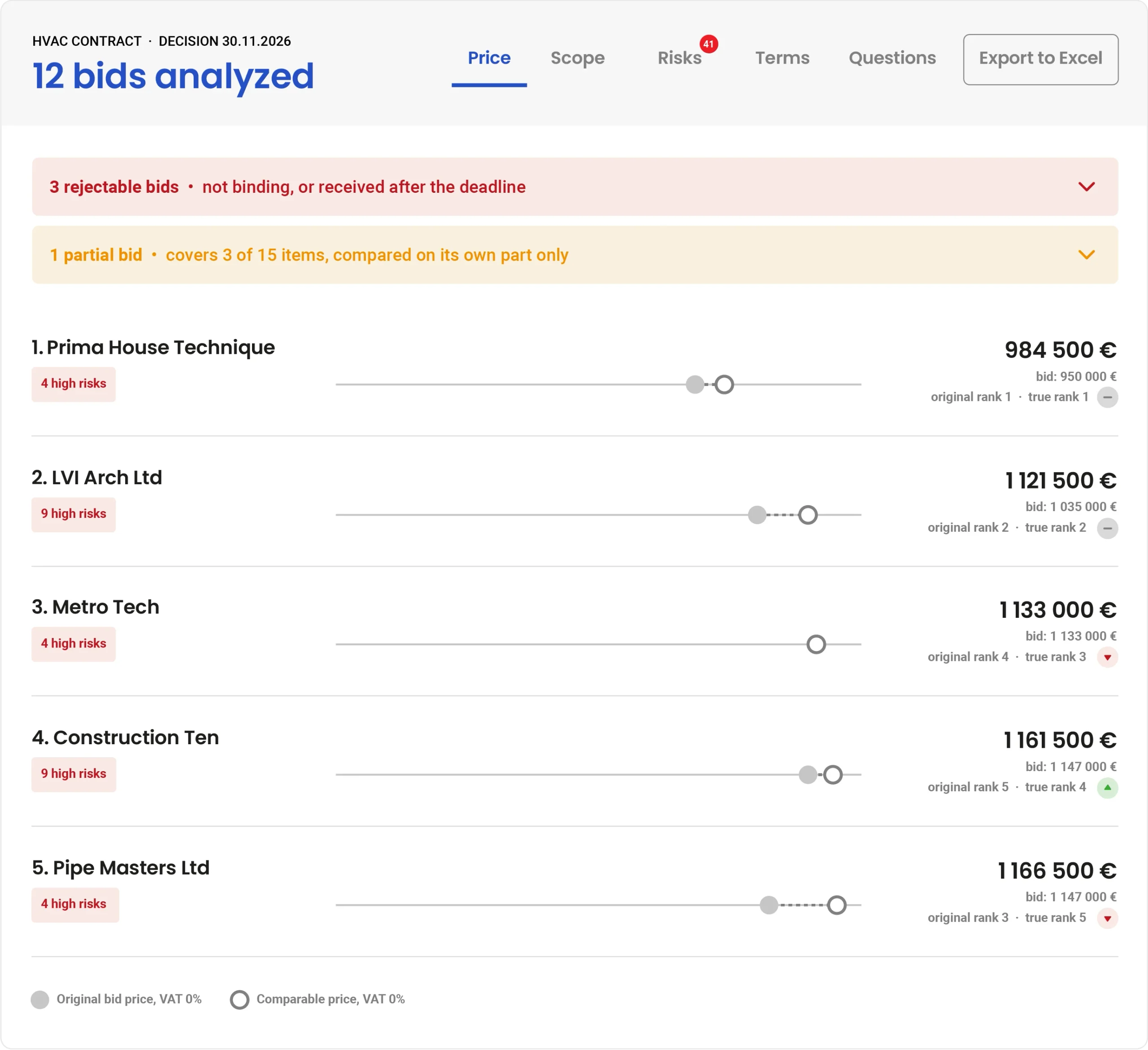Select the '2. LVI Arch Ltd' bidder name
The width and height of the screenshot is (1148, 1050).
point(97,477)
